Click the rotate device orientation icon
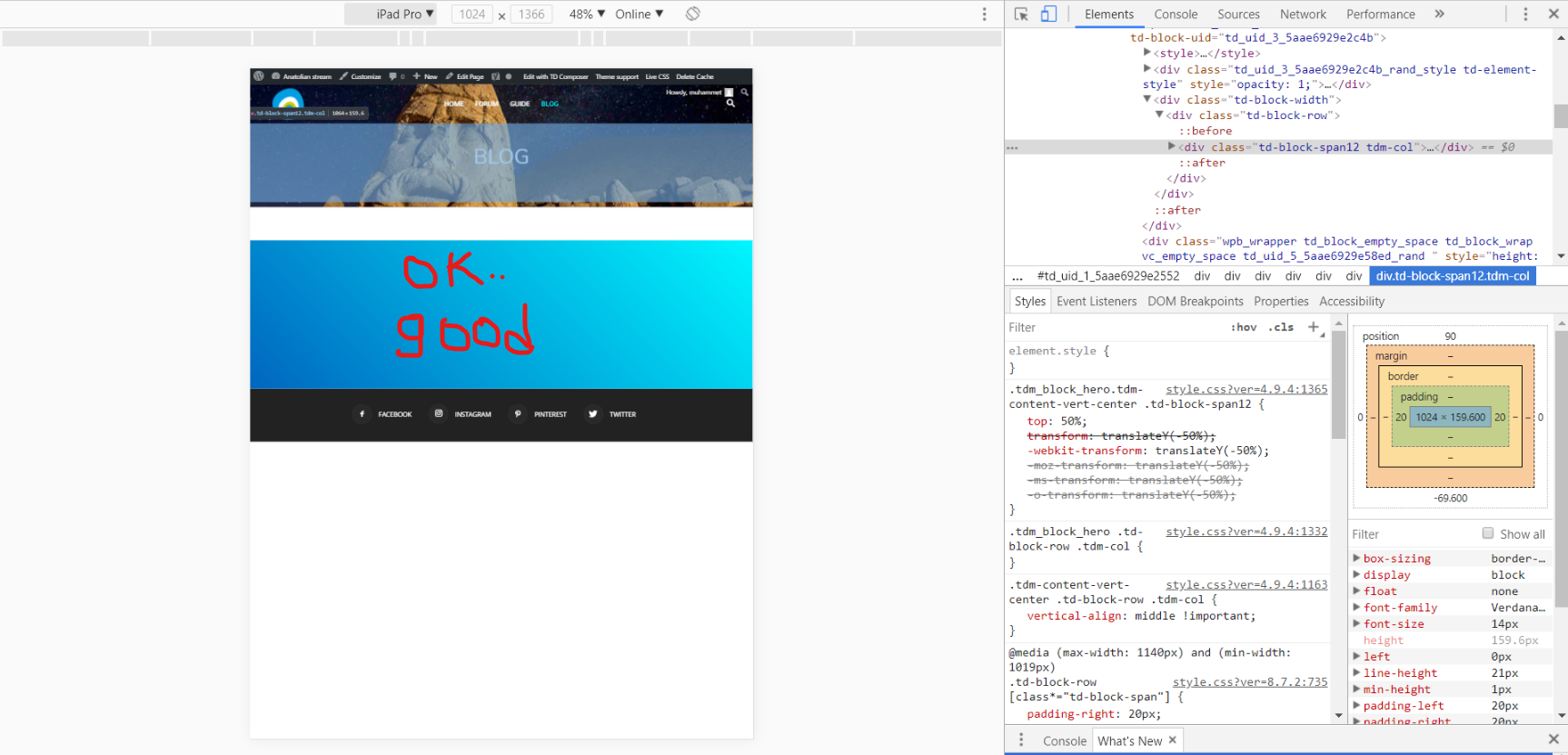Viewport: 1568px width, 755px height. click(x=692, y=14)
